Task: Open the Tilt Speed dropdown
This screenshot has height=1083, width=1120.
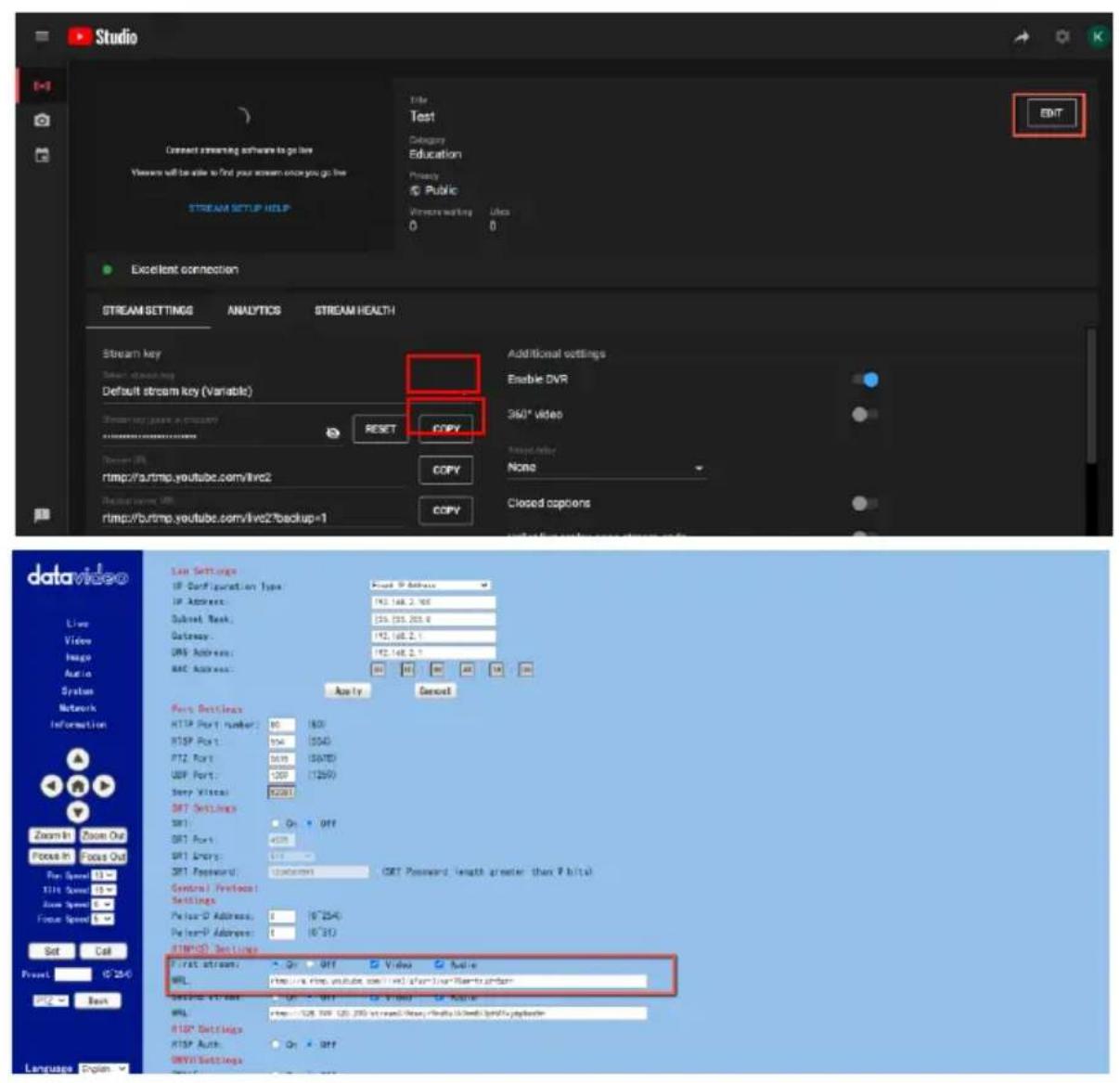Action: (x=104, y=890)
